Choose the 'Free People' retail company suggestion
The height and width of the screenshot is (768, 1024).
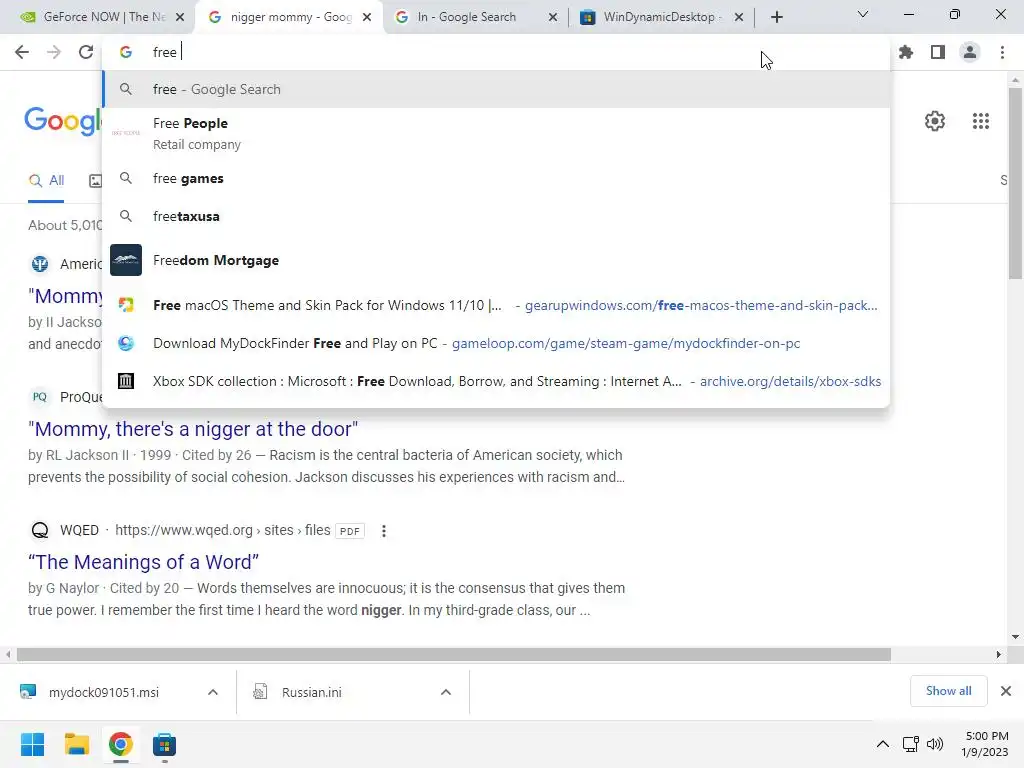click(496, 133)
